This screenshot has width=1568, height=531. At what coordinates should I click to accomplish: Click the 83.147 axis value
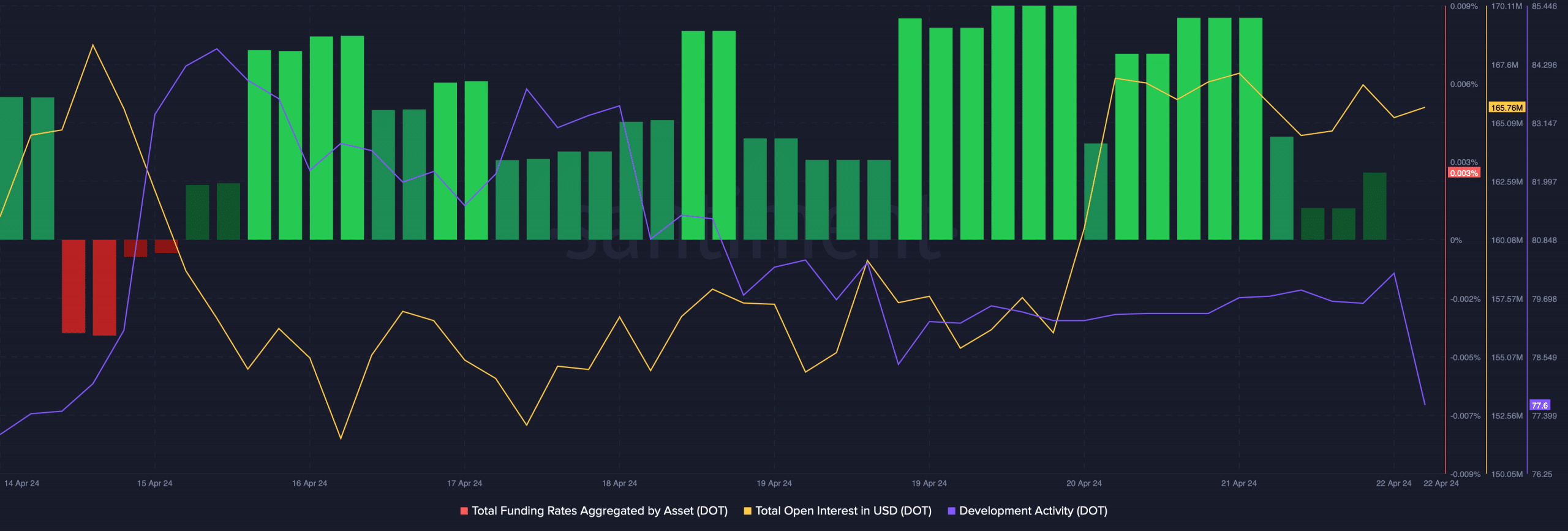click(1544, 124)
